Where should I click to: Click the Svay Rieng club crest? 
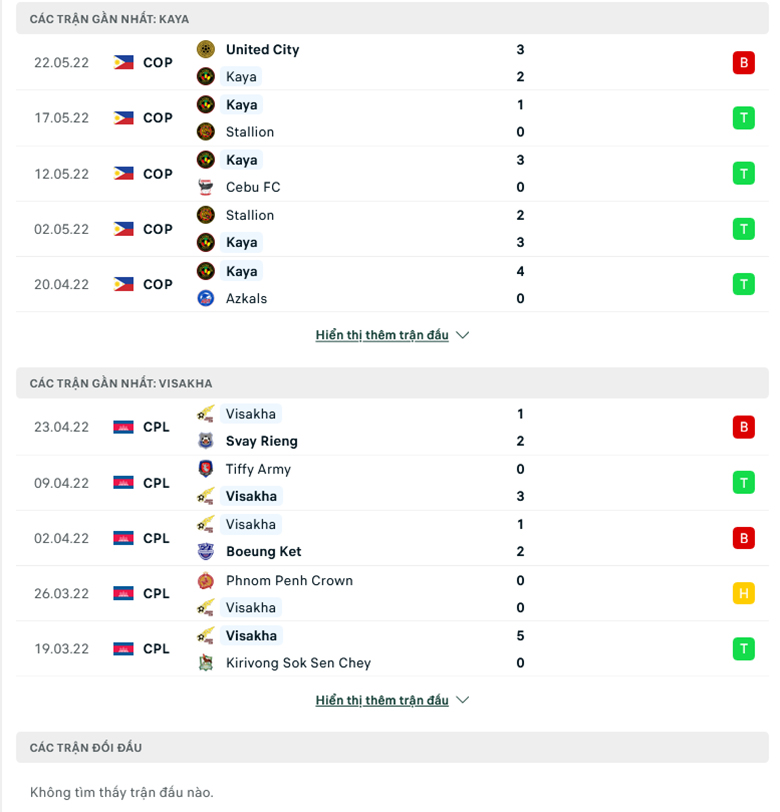point(206,441)
